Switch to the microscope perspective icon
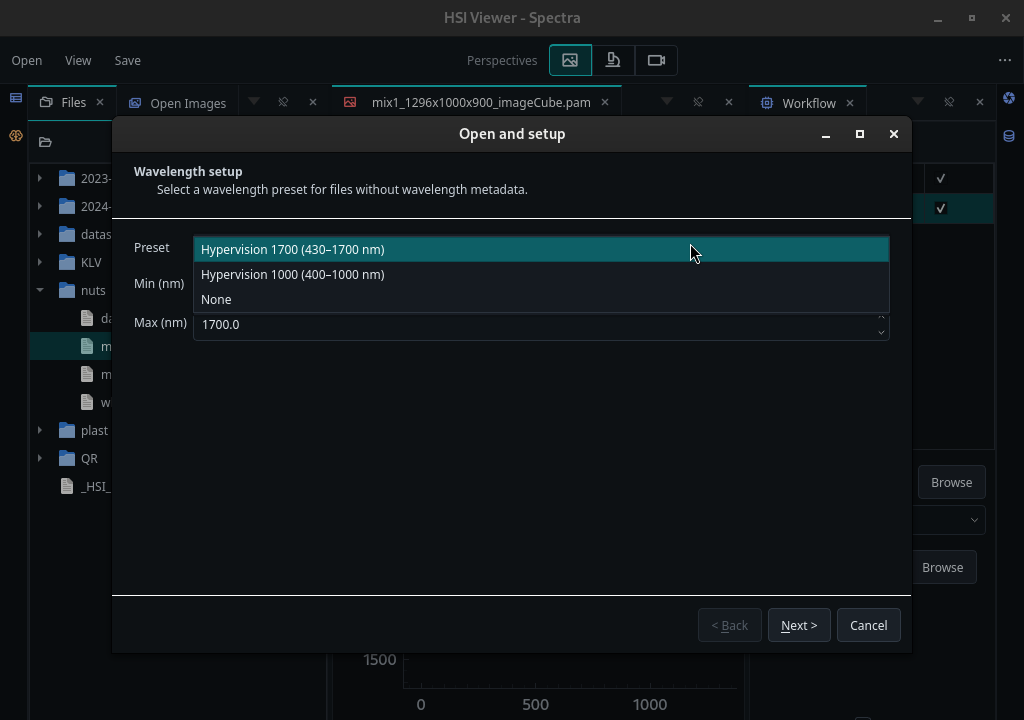The width and height of the screenshot is (1024, 720). click(x=613, y=60)
